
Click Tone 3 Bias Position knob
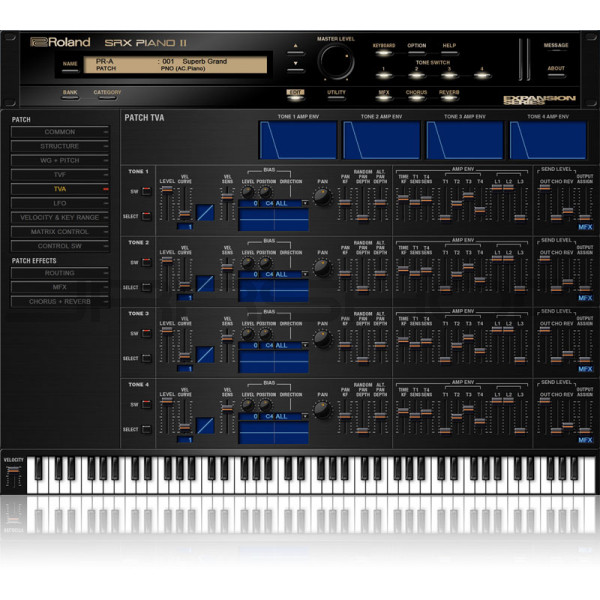[x=266, y=334]
